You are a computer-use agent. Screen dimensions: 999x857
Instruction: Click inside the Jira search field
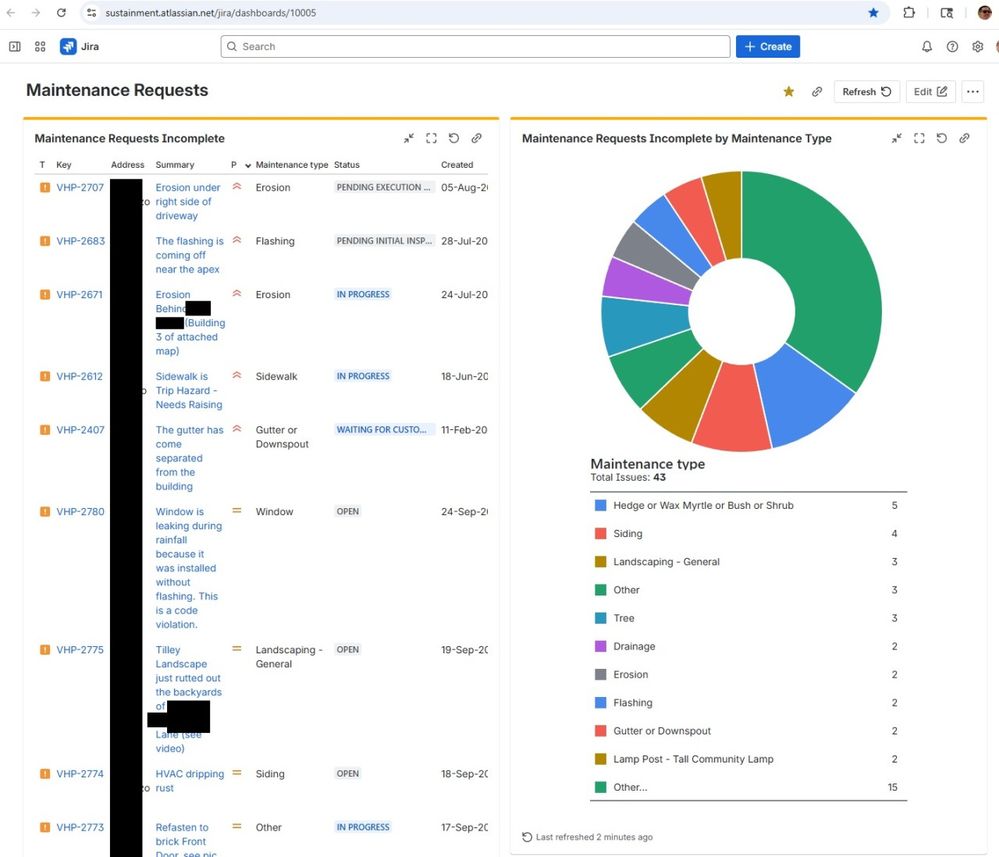click(474, 46)
